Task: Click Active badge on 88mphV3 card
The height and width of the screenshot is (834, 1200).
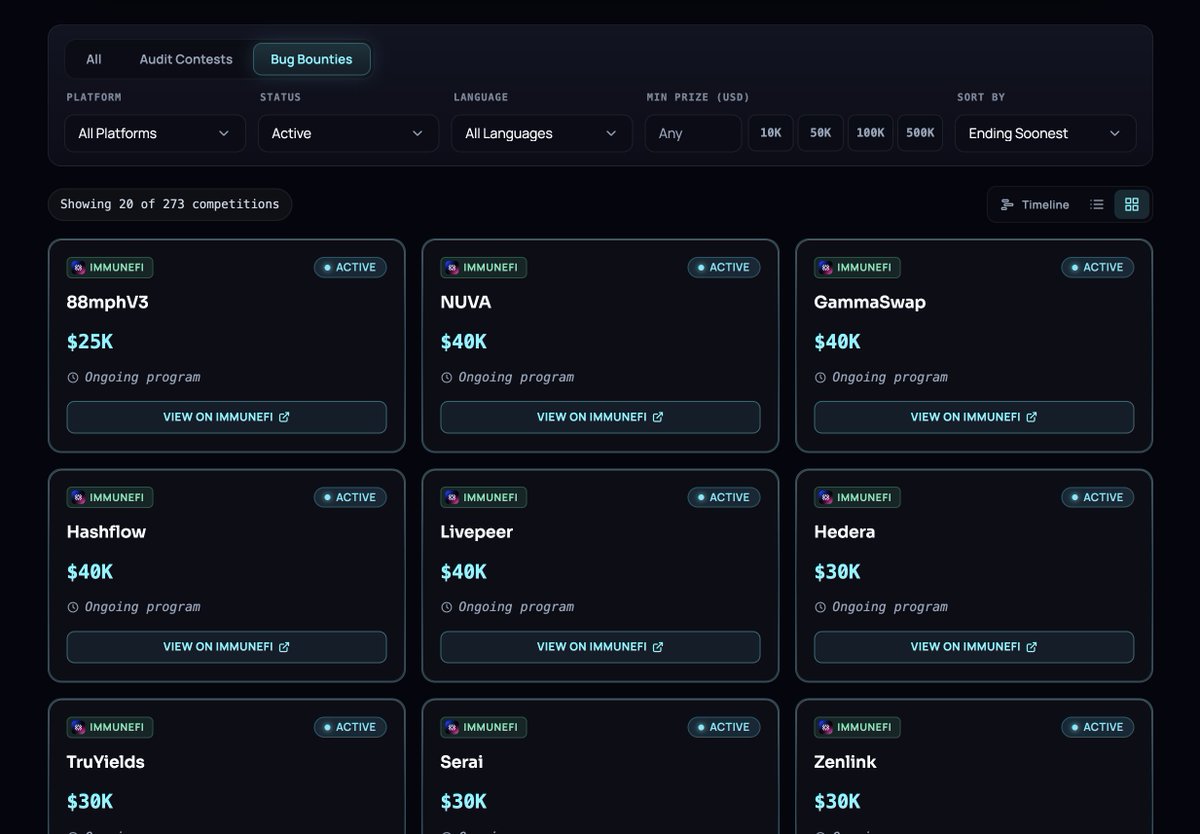Action: [350, 267]
